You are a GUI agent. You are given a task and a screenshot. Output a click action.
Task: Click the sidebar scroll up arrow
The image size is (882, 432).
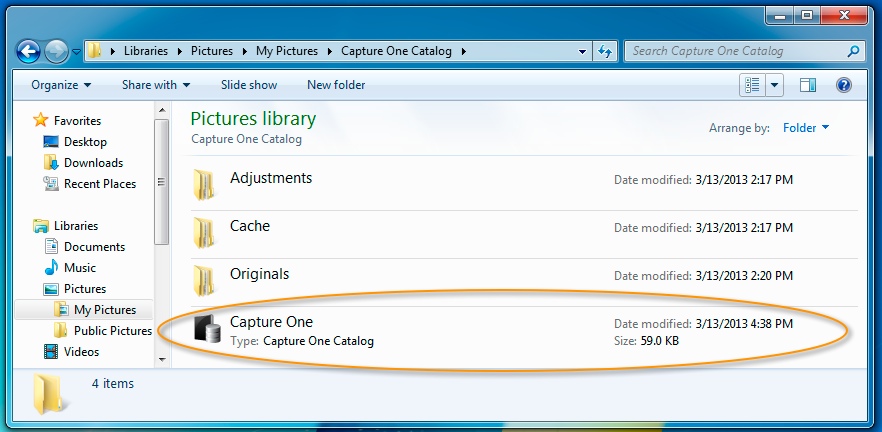(162, 110)
